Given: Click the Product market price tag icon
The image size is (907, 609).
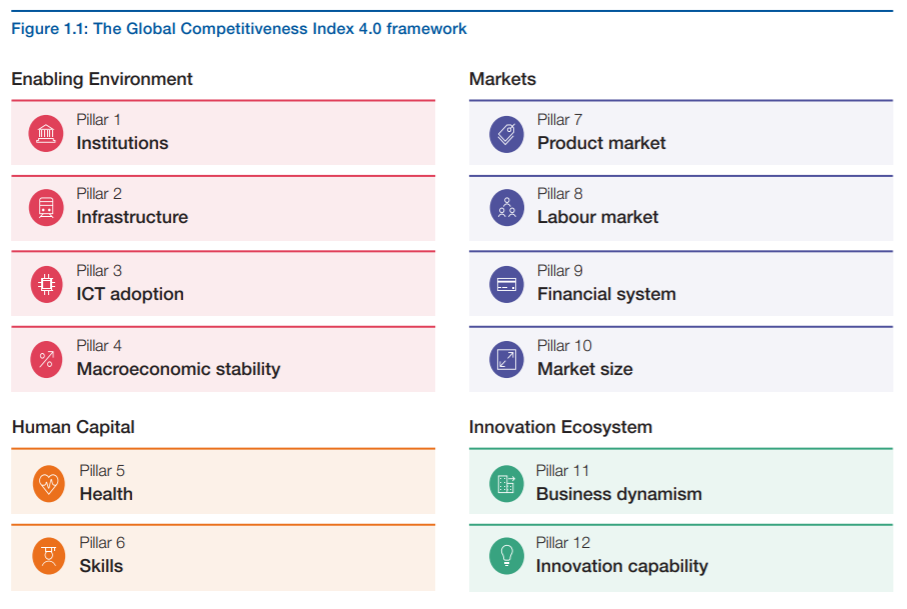Looking at the screenshot, I should click(507, 133).
